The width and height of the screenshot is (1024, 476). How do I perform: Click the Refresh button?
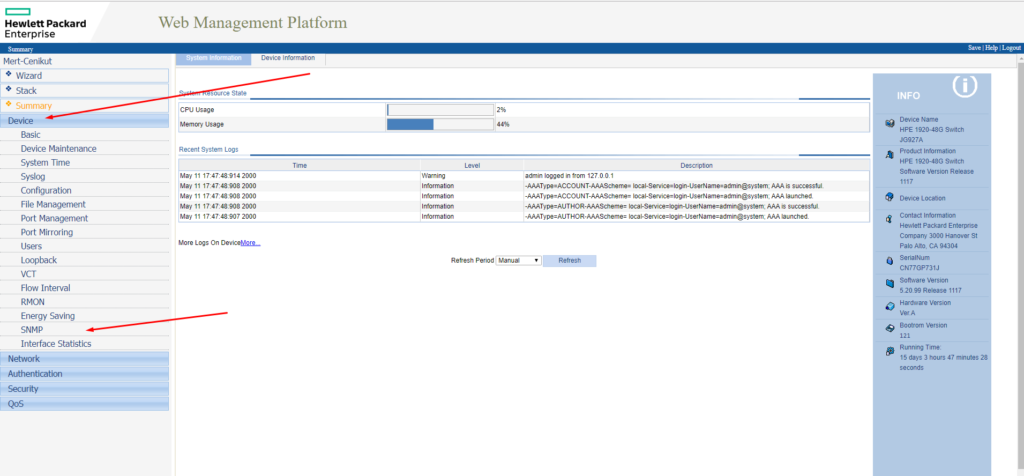click(x=569, y=261)
